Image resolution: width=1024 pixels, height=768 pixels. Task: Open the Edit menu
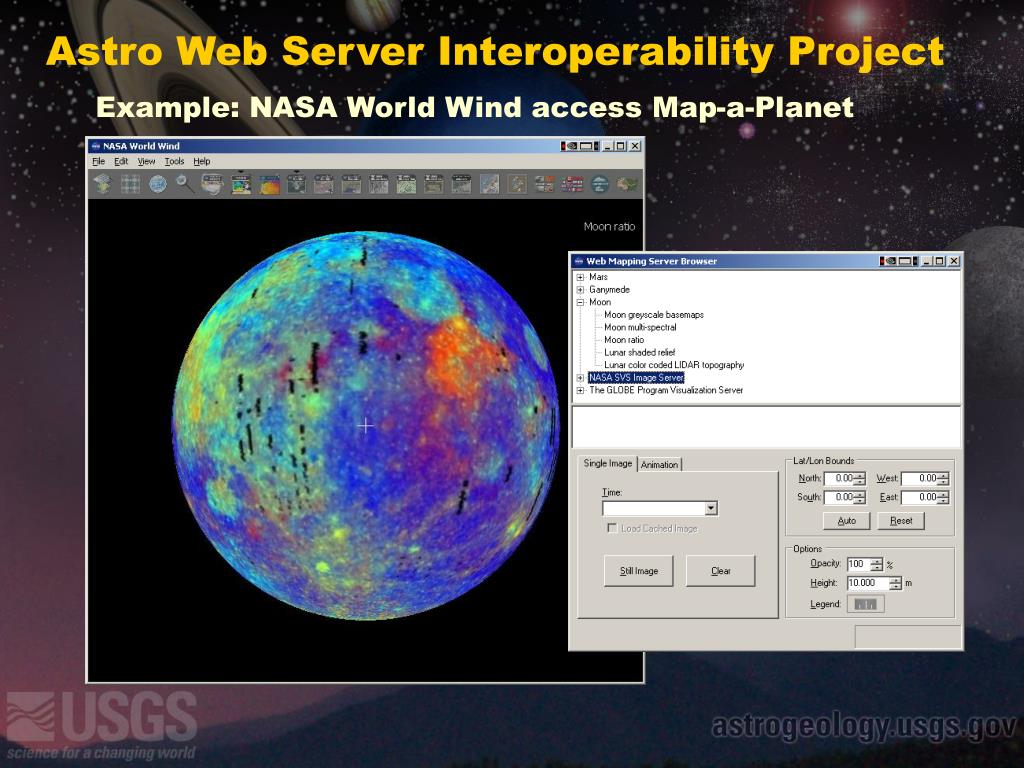click(121, 161)
